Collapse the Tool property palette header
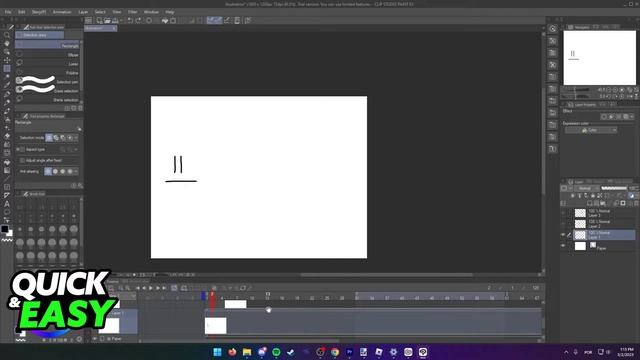The height and width of the screenshot is (360, 640). tap(18, 116)
